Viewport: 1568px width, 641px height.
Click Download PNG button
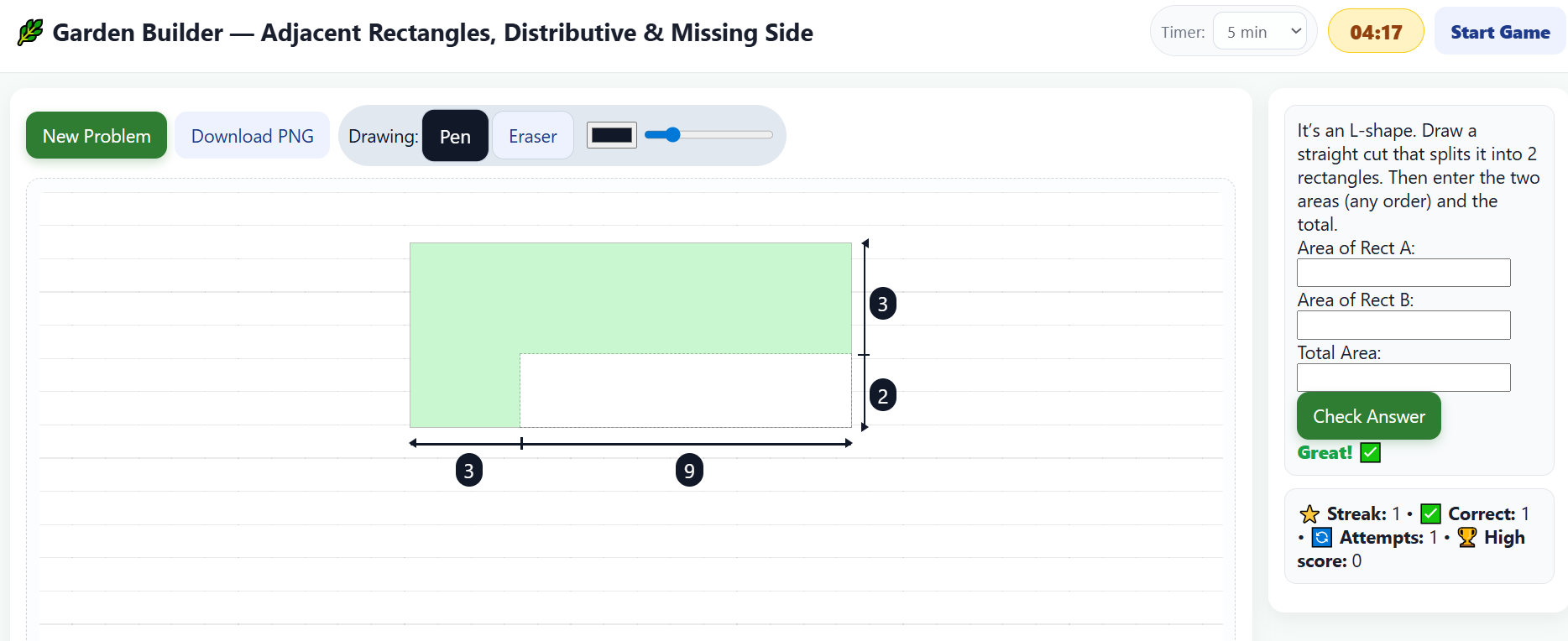(x=253, y=135)
